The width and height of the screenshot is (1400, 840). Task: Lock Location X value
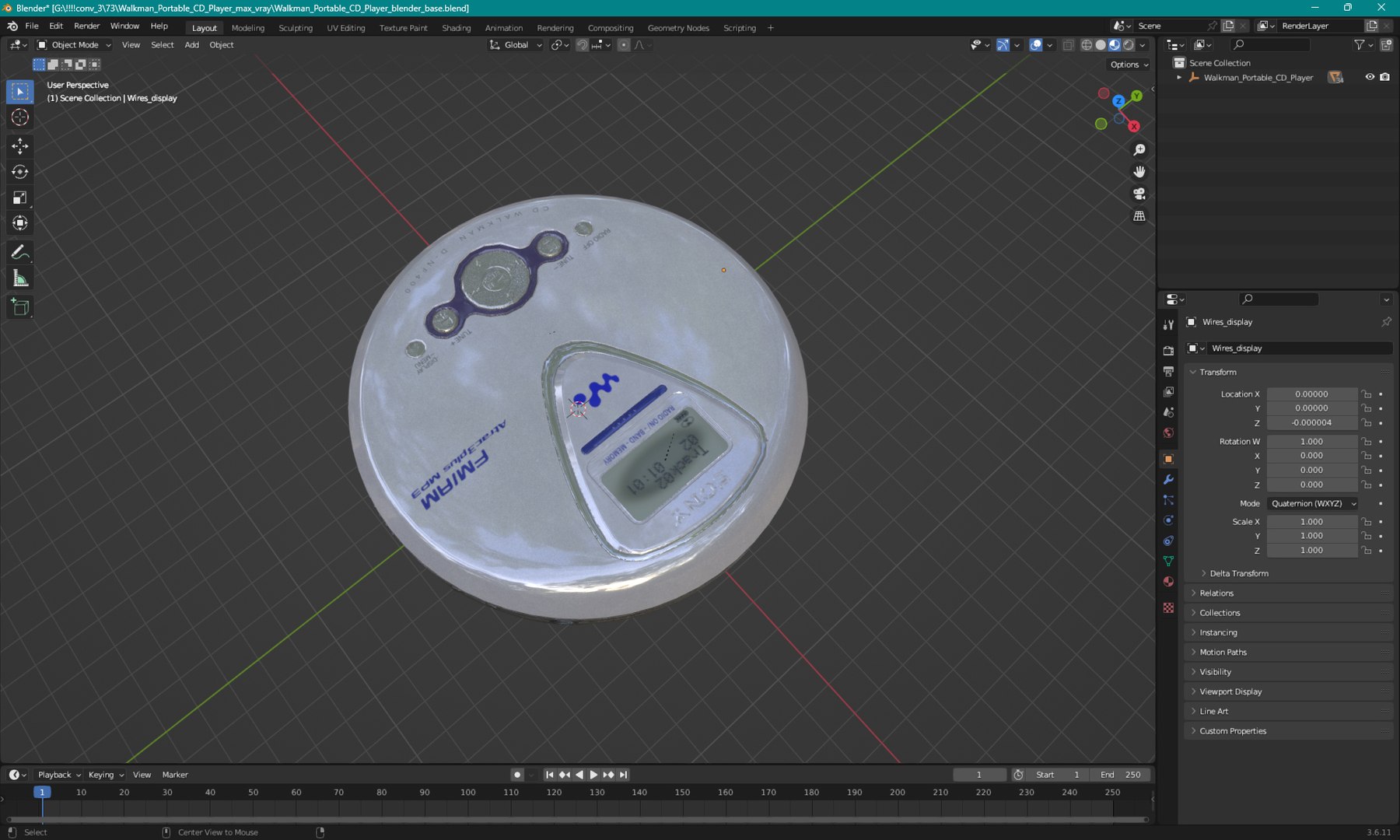click(1367, 394)
